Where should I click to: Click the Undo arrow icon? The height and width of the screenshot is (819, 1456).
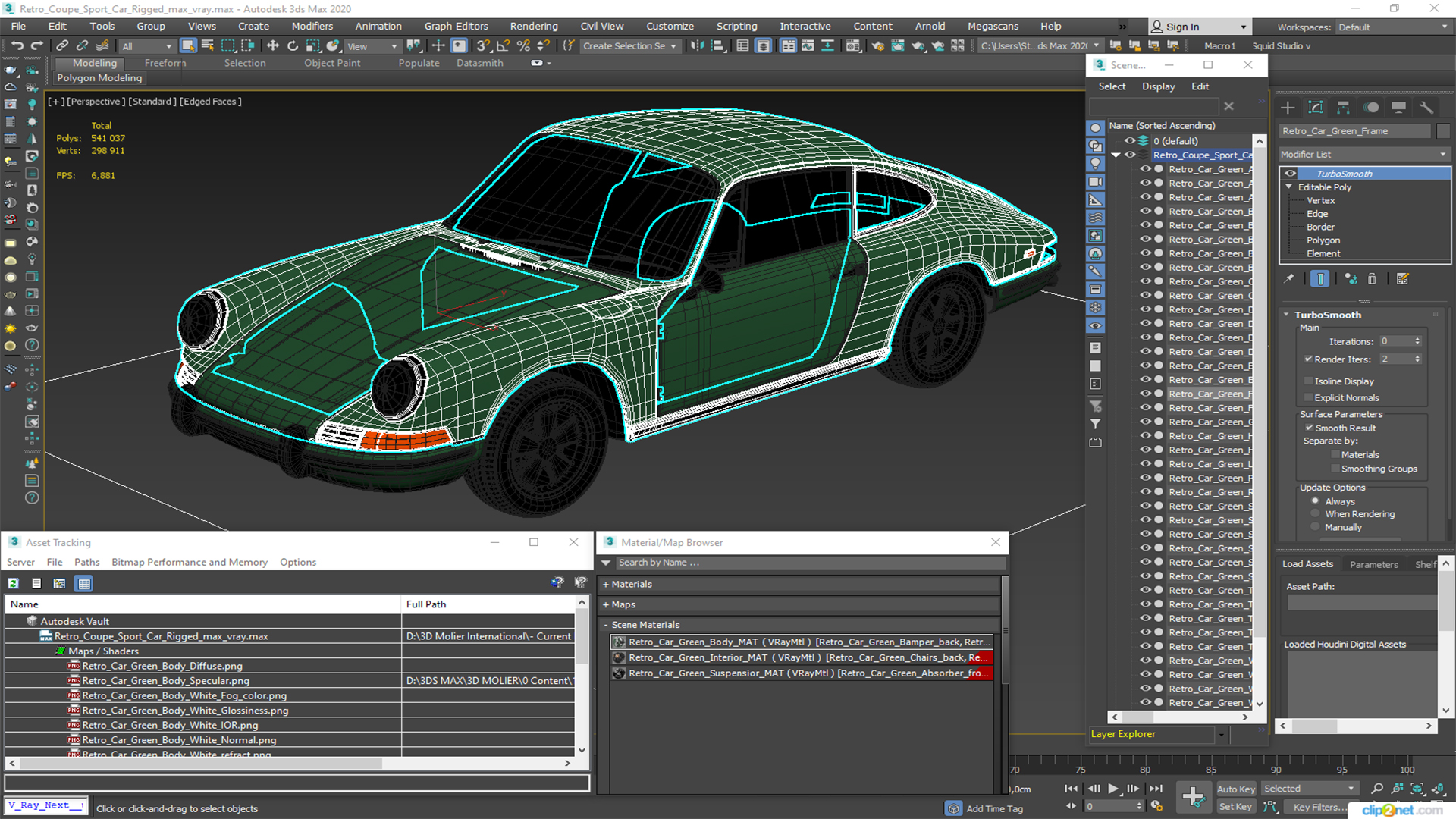coord(17,46)
